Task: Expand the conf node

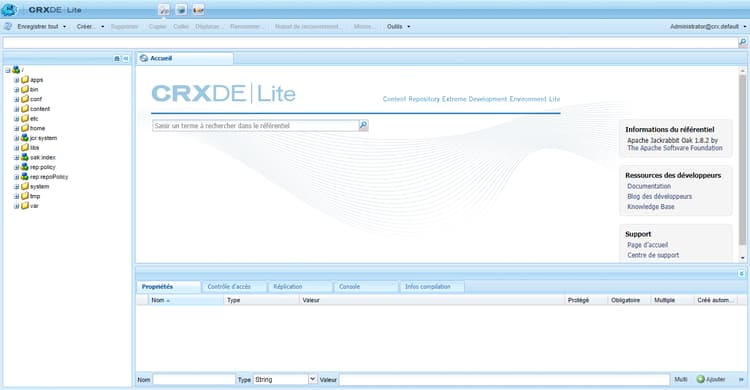Action: (16, 99)
